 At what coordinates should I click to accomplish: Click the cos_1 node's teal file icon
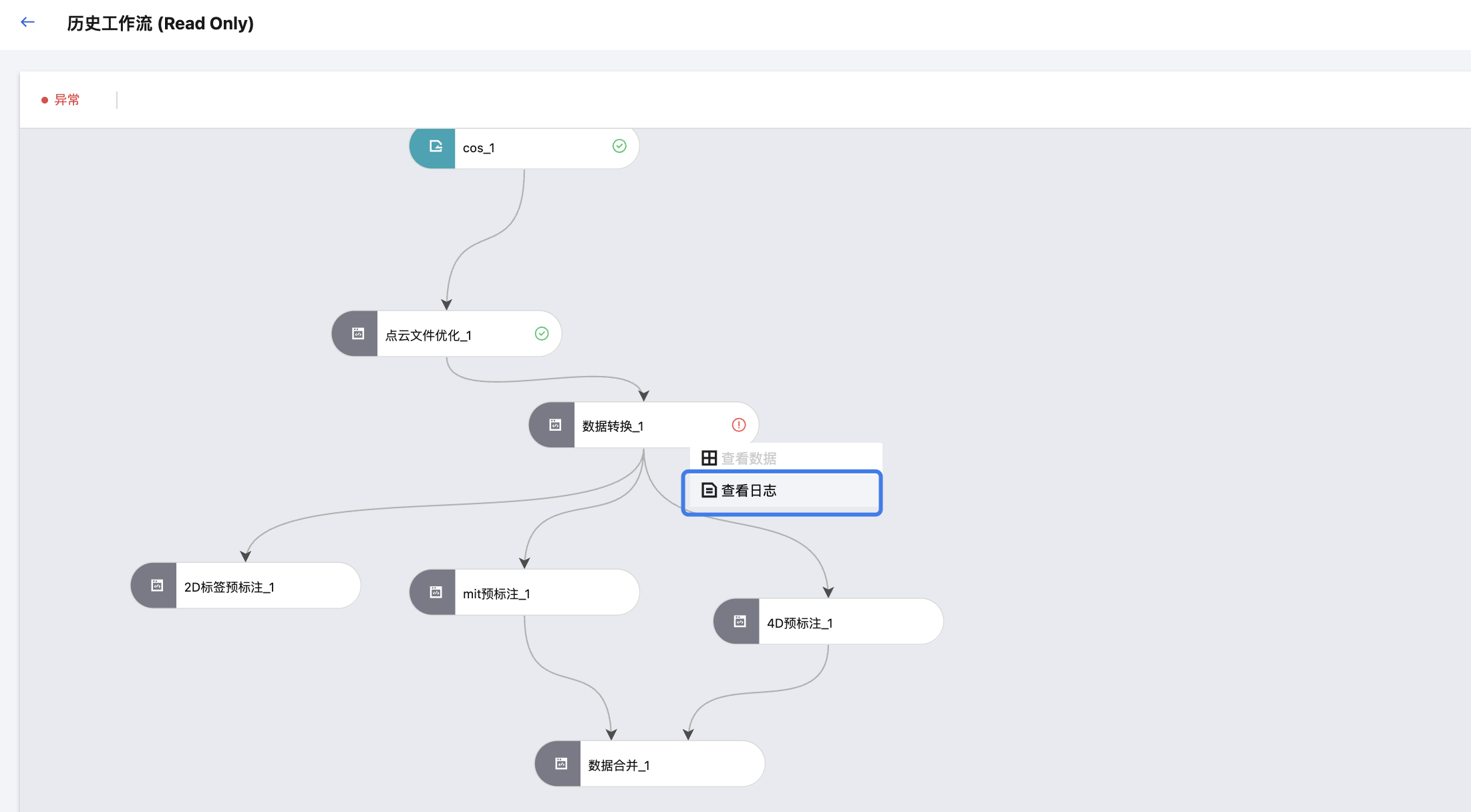[435, 147]
